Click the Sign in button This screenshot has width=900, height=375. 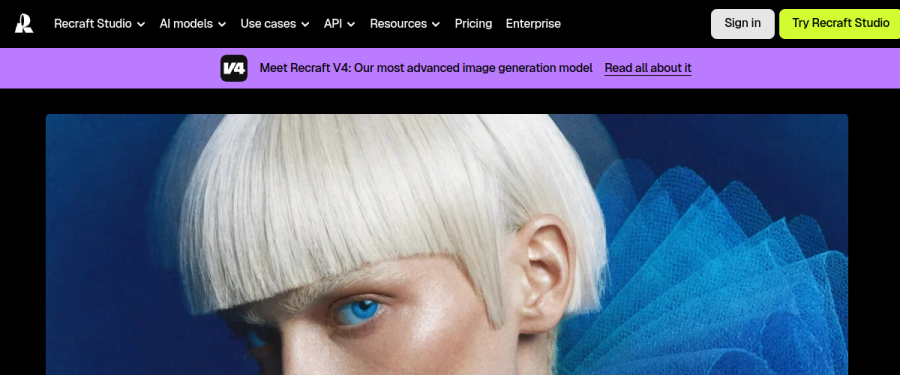point(743,24)
